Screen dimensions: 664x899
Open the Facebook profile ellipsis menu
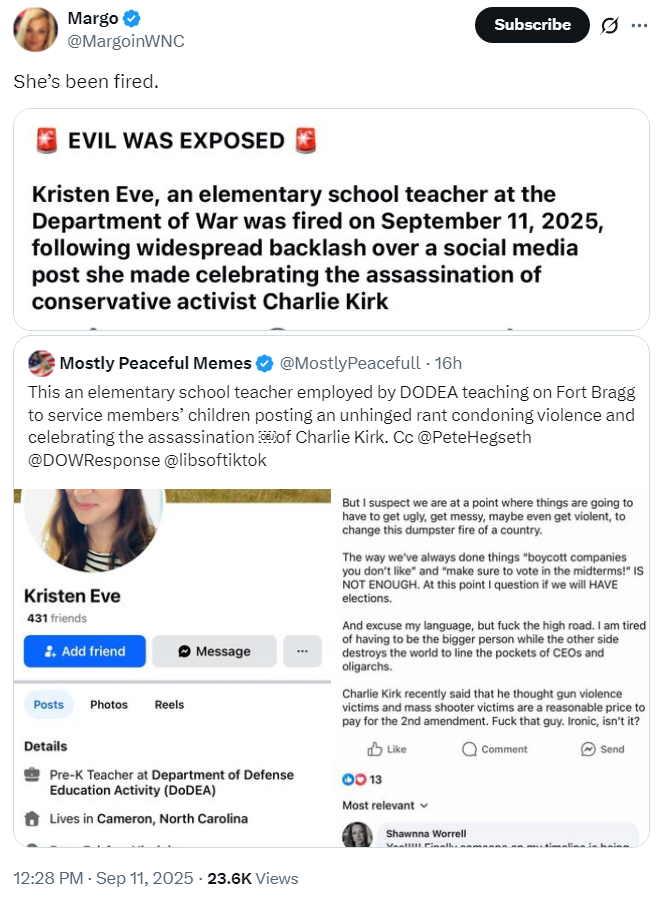(x=302, y=651)
